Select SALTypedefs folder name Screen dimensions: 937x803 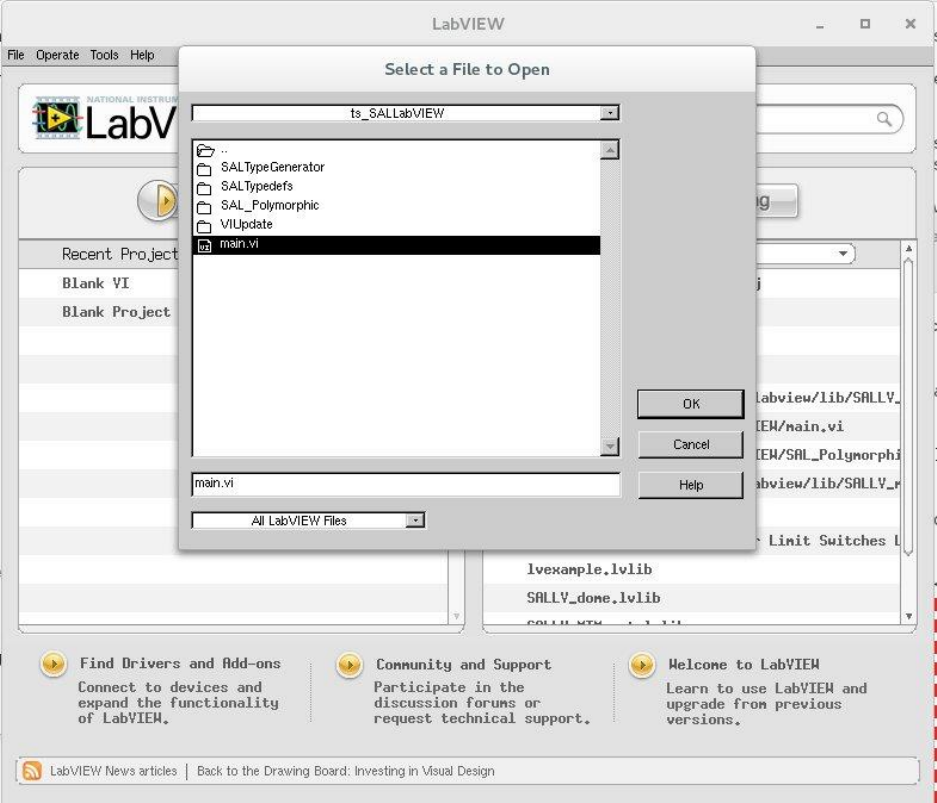tap(256, 186)
